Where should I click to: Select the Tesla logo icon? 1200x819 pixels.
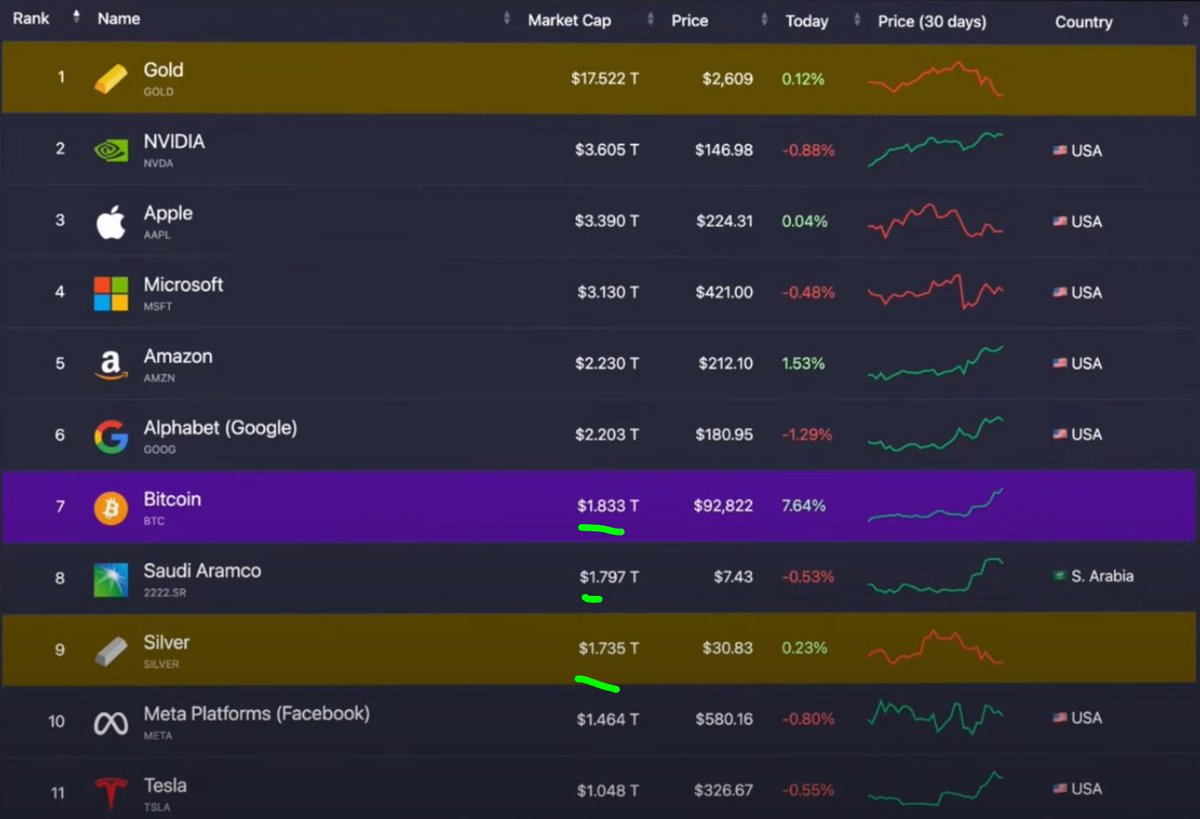click(110, 790)
